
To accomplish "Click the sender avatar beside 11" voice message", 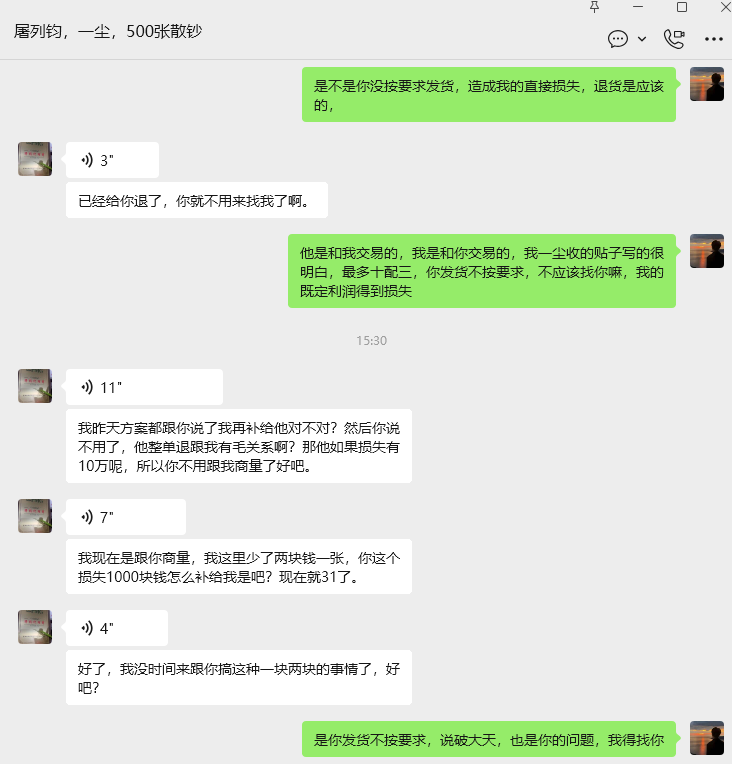I will [35, 386].
